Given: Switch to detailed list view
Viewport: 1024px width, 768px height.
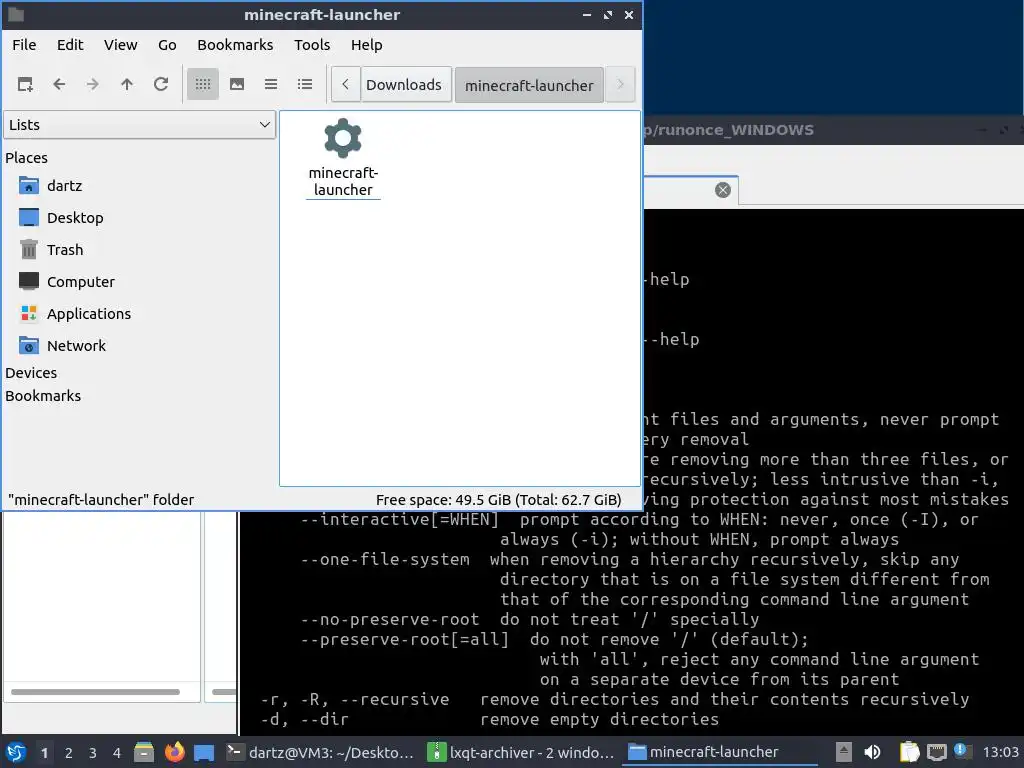Looking at the screenshot, I should [305, 84].
